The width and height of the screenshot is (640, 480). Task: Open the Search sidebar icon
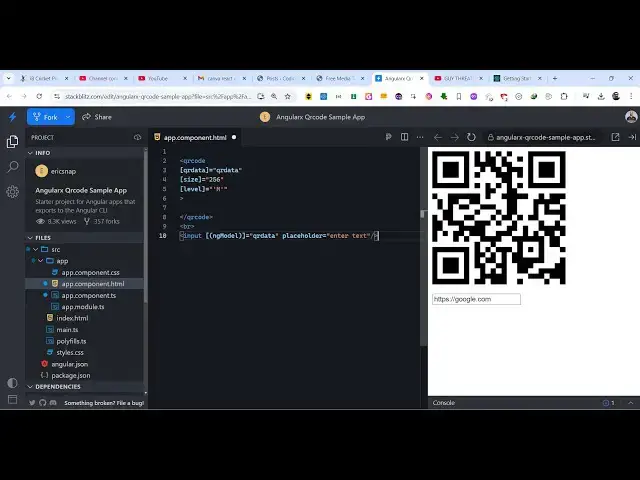pyautogui.click(x=13, y=167)
